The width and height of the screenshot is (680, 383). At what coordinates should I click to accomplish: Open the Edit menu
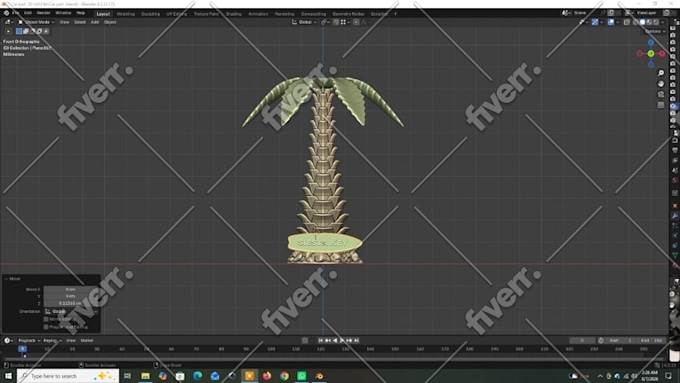coord(28,13)
